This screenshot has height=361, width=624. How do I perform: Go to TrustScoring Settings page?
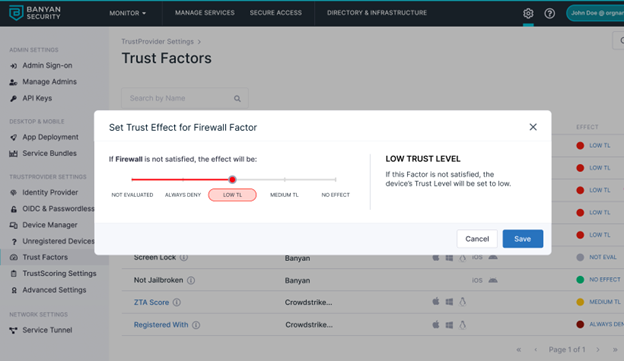[59, 273]
